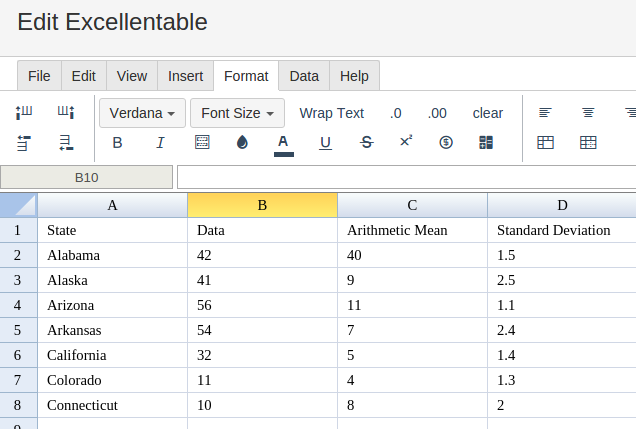Open the Data menu tab
636x429 pixels.
point(304,76)
